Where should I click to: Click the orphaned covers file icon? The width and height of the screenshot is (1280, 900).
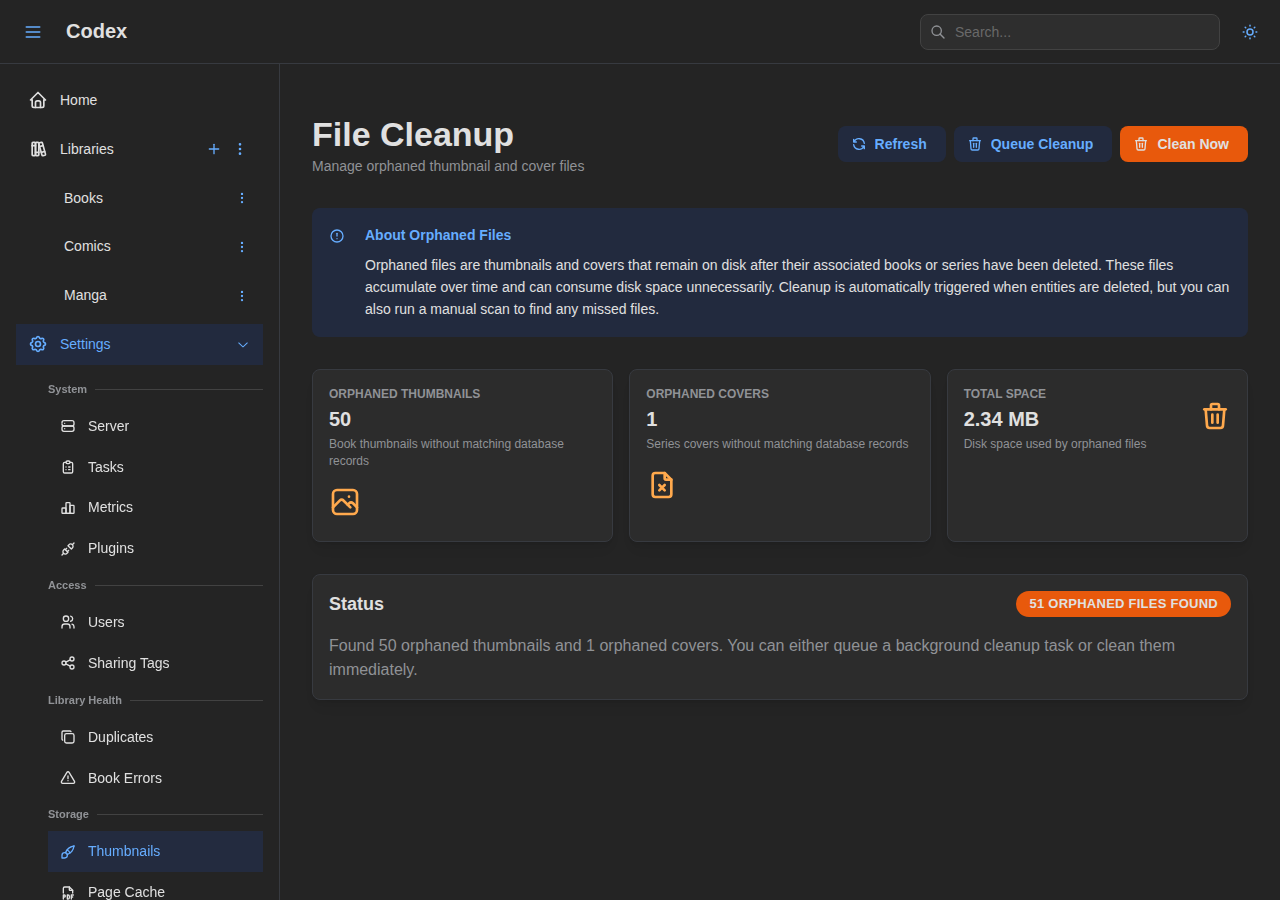(661, 485)
